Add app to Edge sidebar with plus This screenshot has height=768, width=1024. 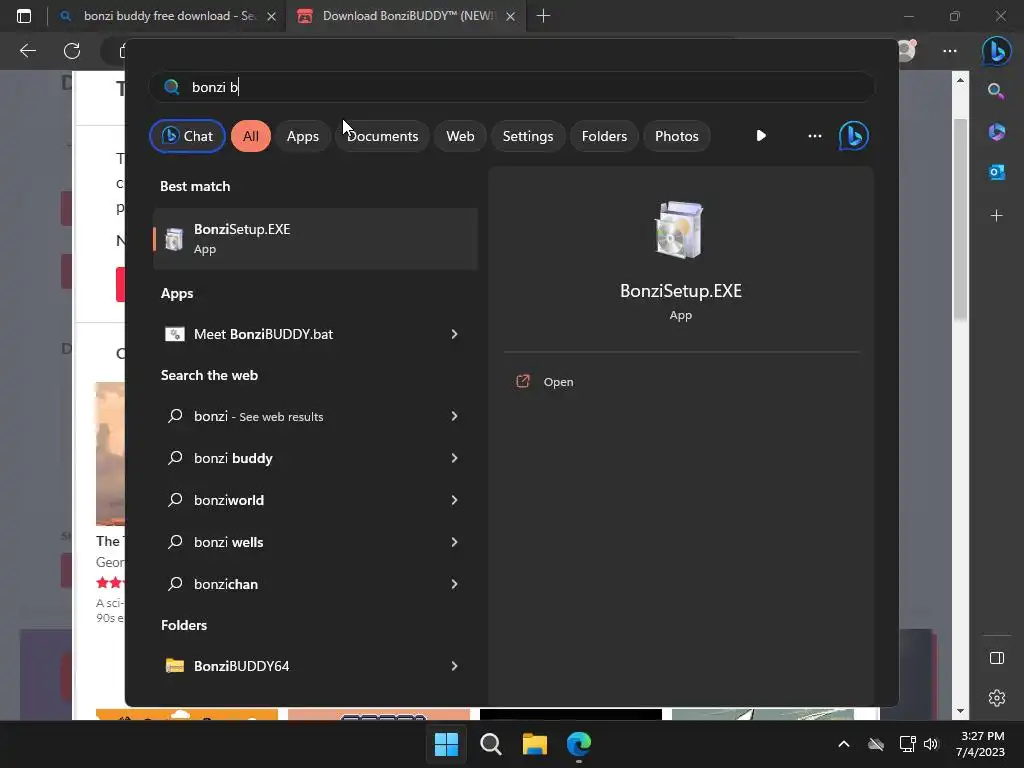(x=997, y=216)
